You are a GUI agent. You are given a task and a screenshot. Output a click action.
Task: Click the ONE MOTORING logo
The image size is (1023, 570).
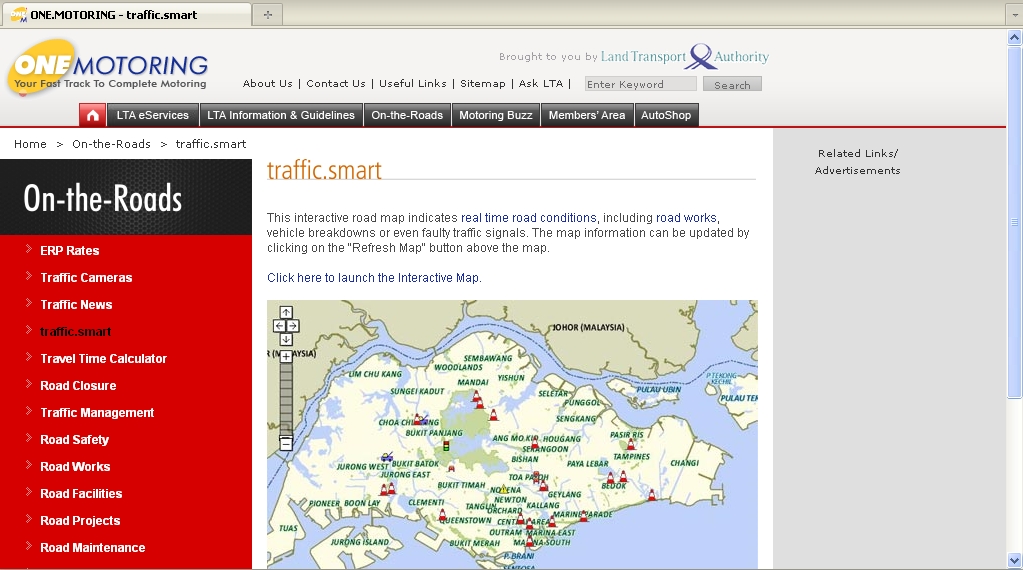pos(109,67)
